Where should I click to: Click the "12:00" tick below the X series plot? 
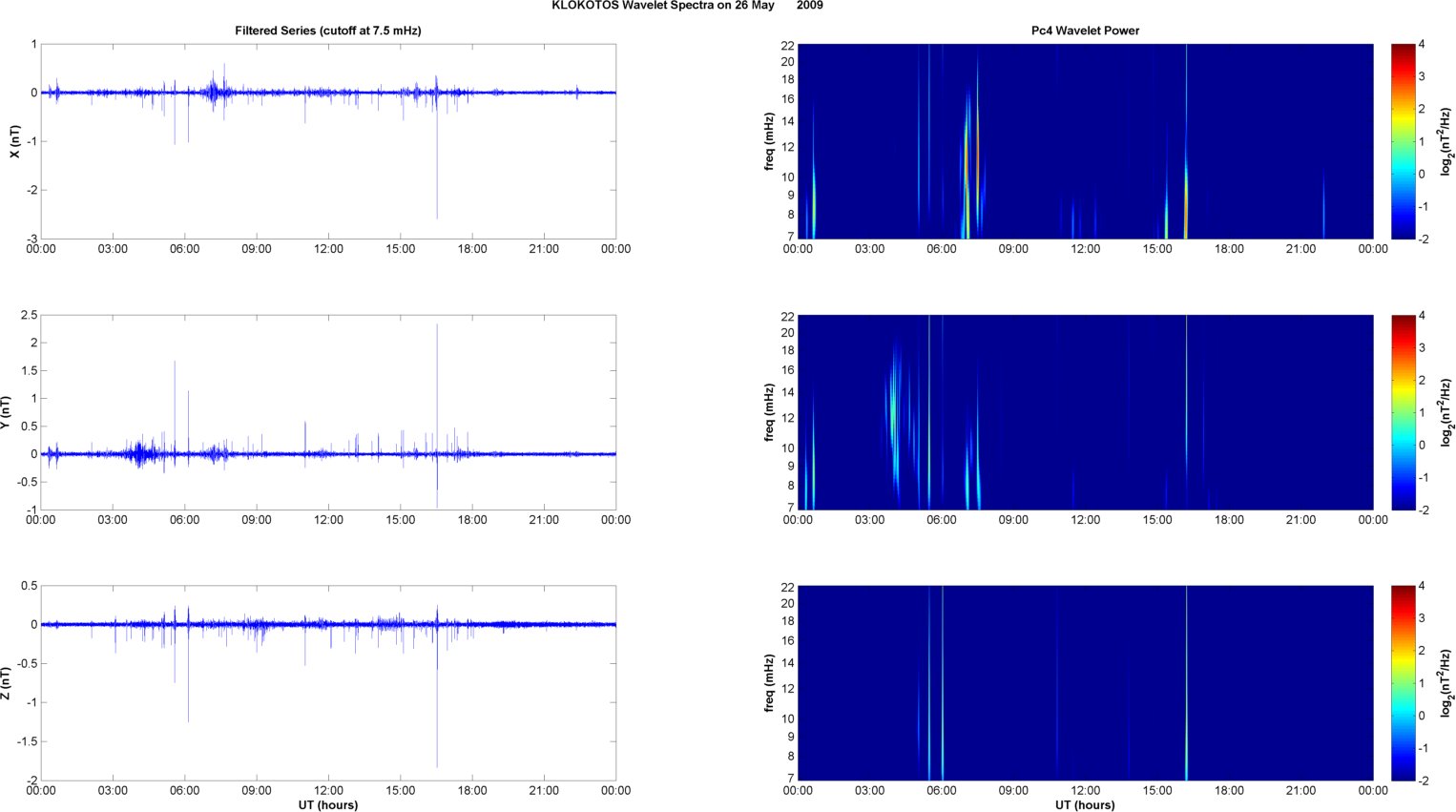(328, 249)
